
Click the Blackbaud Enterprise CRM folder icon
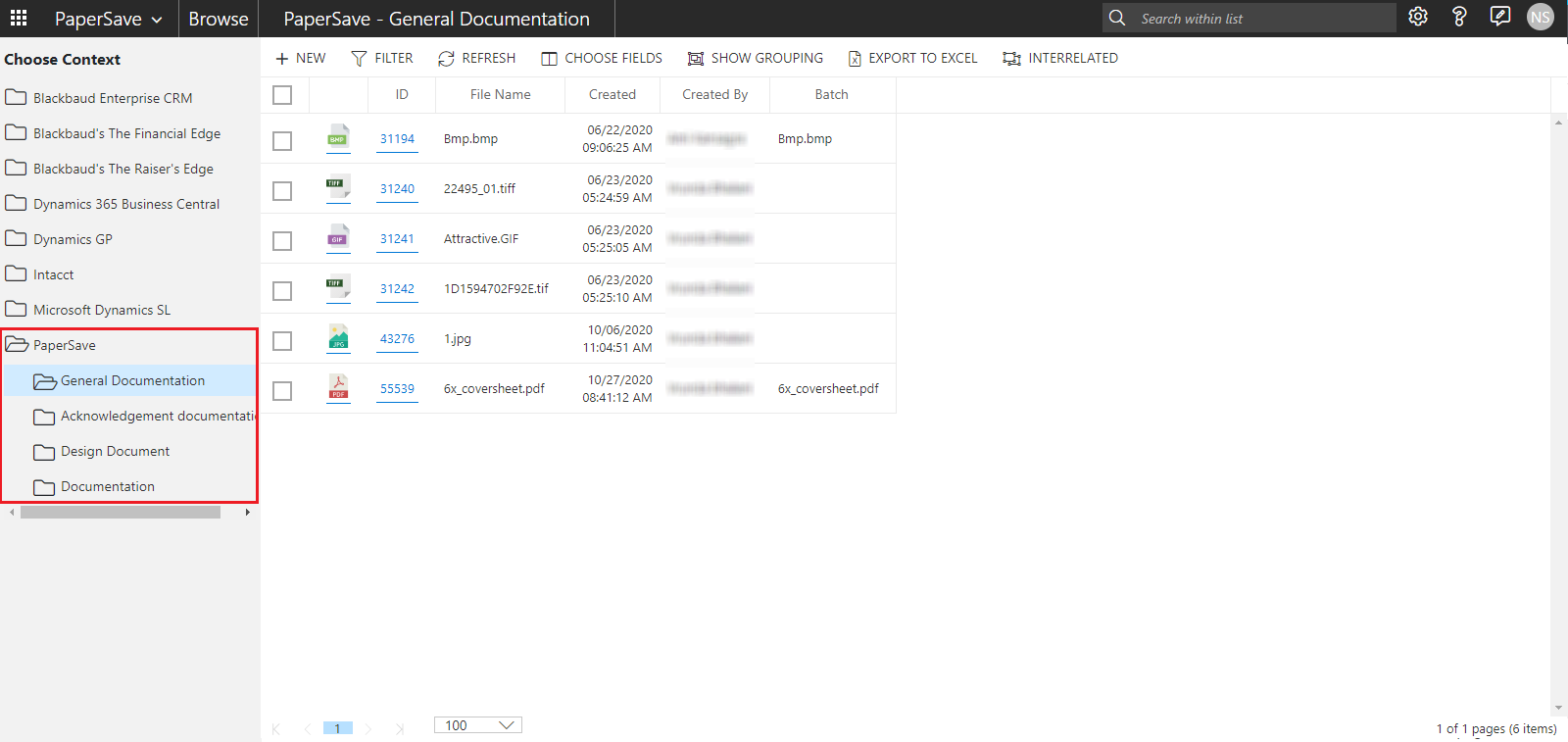coord(16,97)
